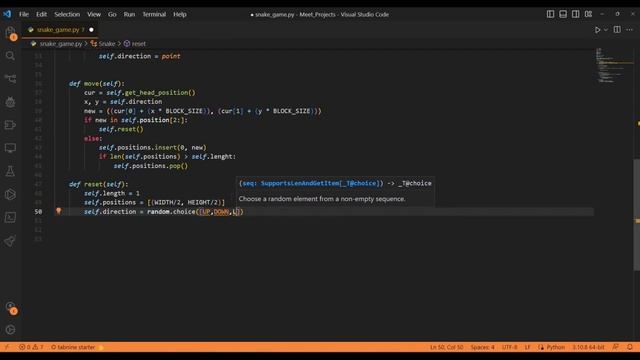Open the Explorer view in activity bar
This screenshot has height=360, width=640.
click(10, 32)
